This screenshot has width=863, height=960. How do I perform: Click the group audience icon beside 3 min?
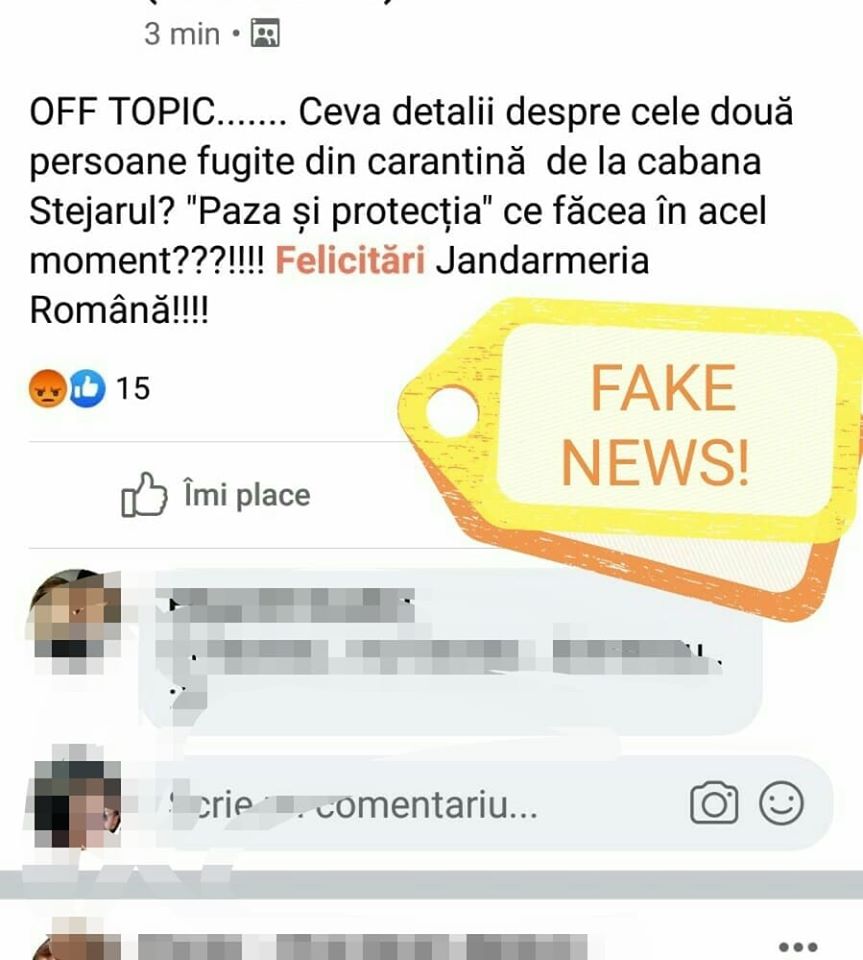[x=265, y=33]
